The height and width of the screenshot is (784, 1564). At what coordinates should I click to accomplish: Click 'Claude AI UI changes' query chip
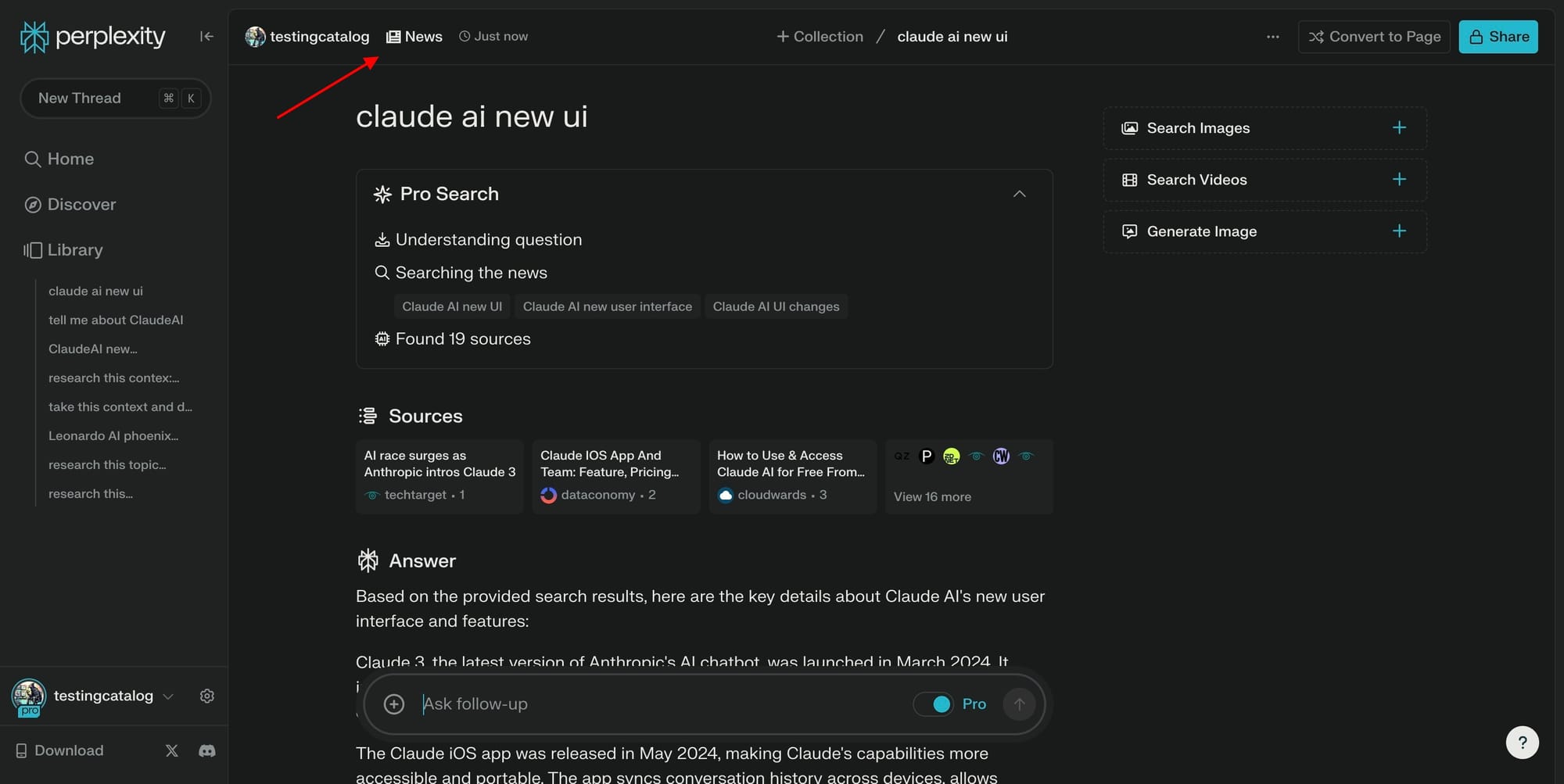[x=776, y=306]
